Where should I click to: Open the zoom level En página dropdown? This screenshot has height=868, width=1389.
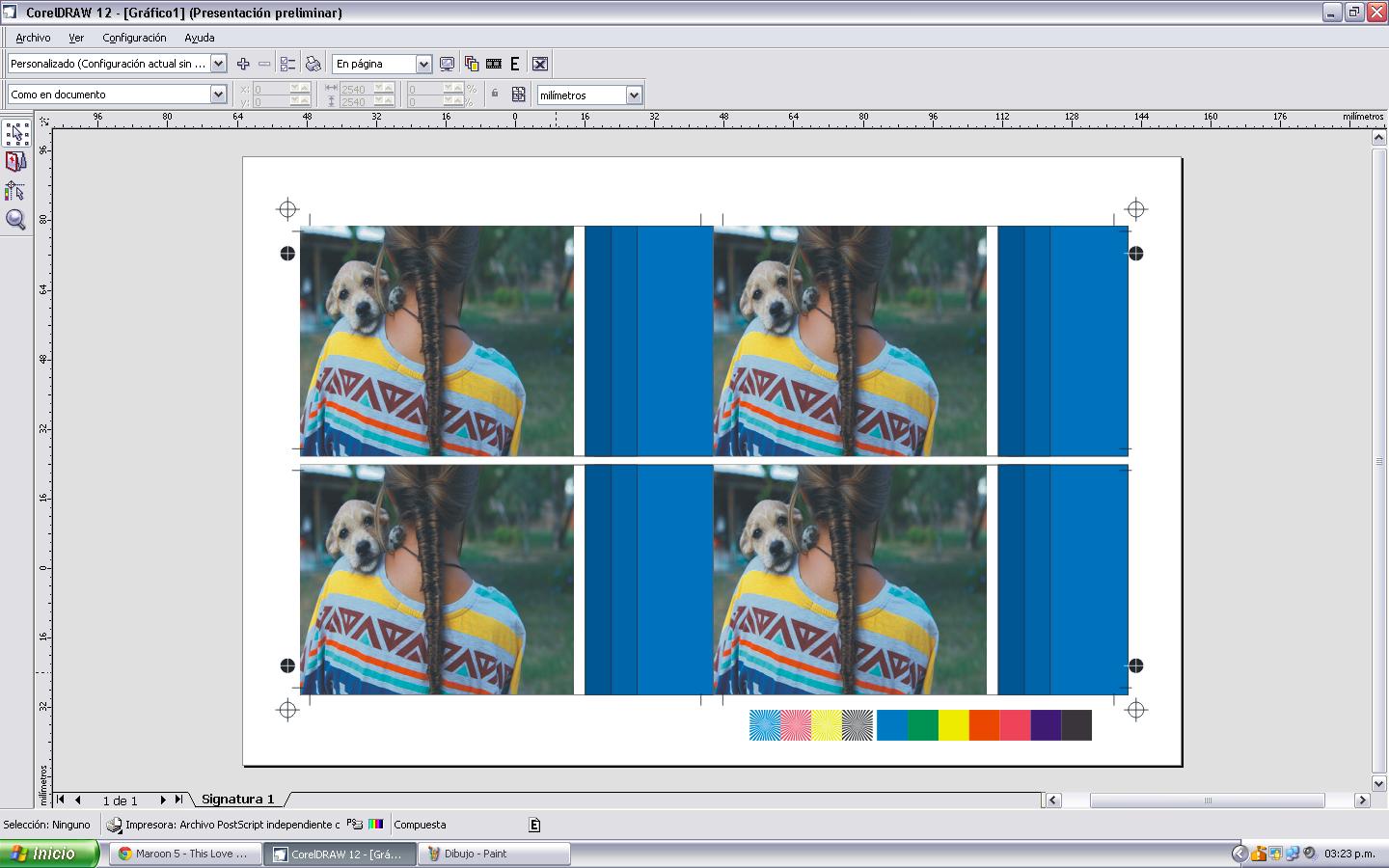pyautogui.click(x=423, y=64)
